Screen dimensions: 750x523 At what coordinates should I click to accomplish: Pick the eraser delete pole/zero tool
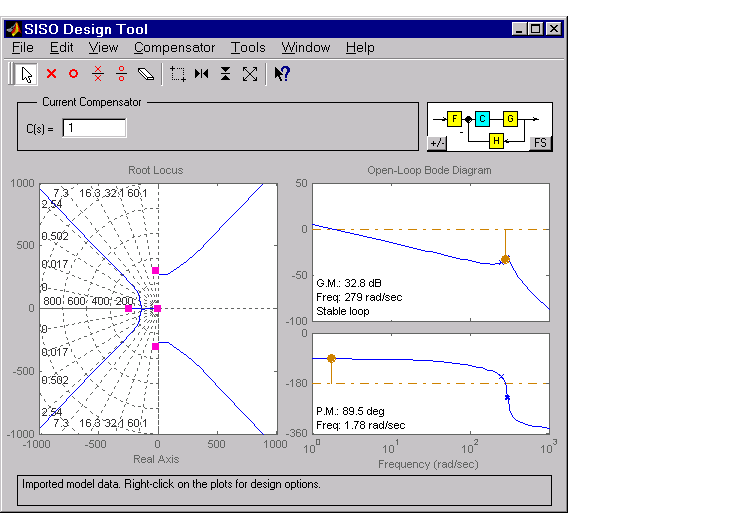coord(146,73)
